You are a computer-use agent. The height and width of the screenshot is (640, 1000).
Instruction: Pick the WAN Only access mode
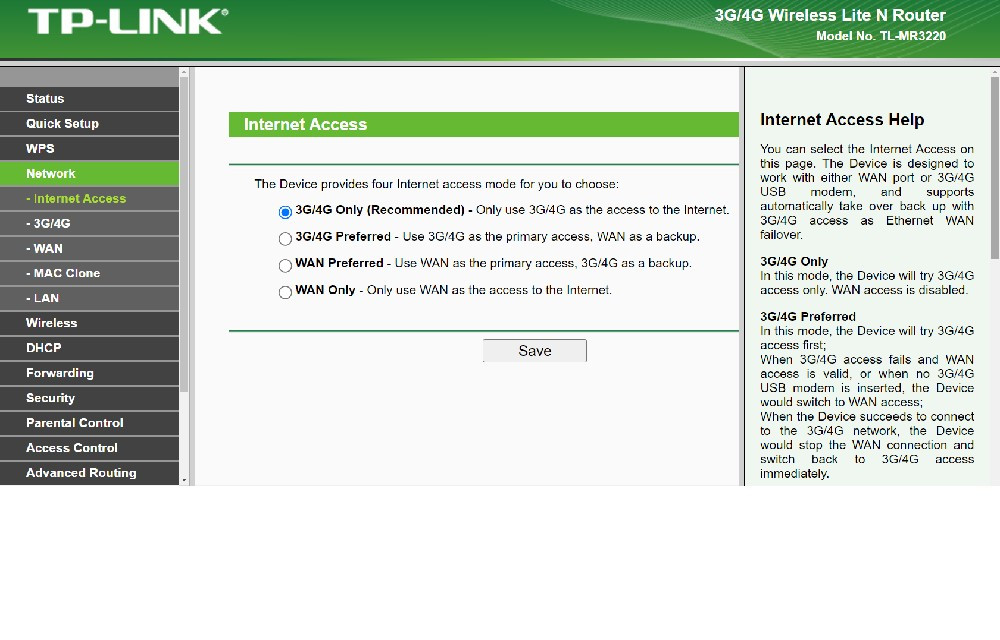coord(285,292)
